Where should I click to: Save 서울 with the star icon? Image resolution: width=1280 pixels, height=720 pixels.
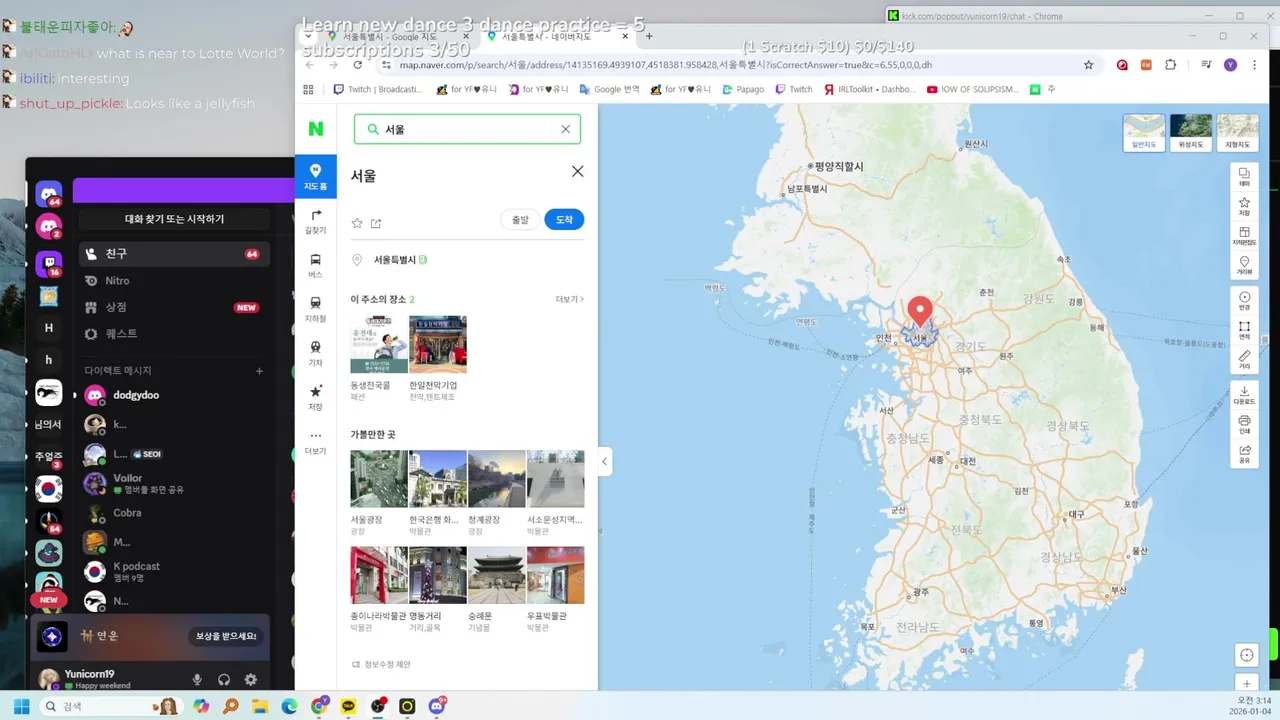tap(357, 223)
